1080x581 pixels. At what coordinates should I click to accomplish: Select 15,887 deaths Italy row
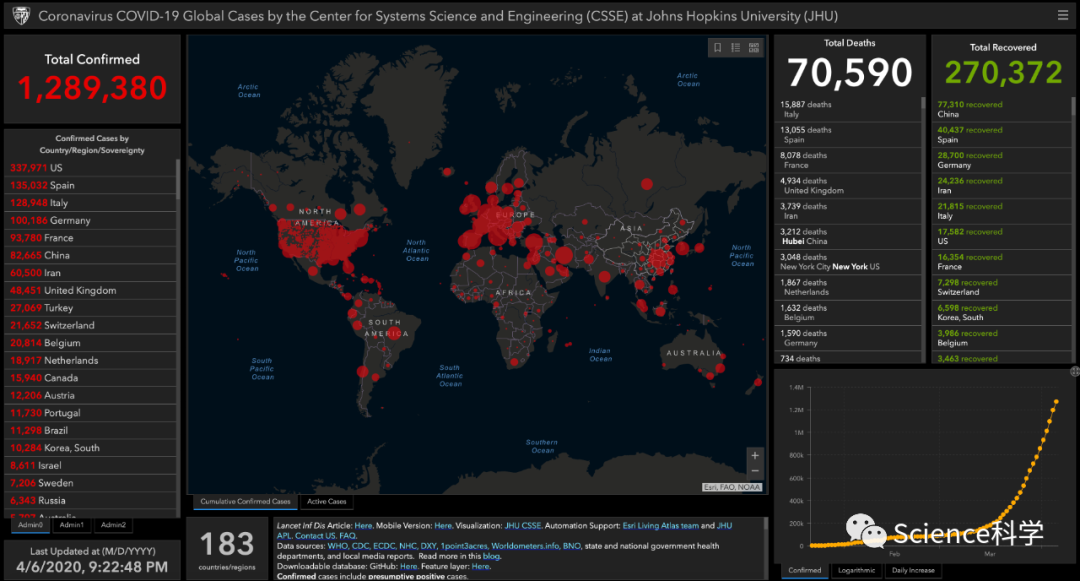coord(848,109)
